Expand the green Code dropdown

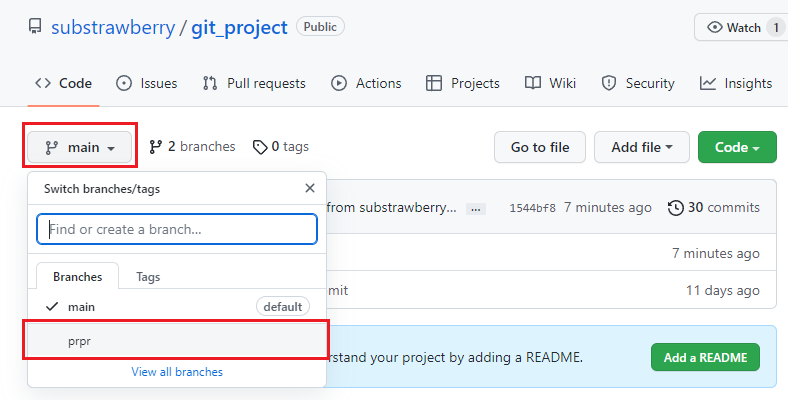click(x=737, y=147)
